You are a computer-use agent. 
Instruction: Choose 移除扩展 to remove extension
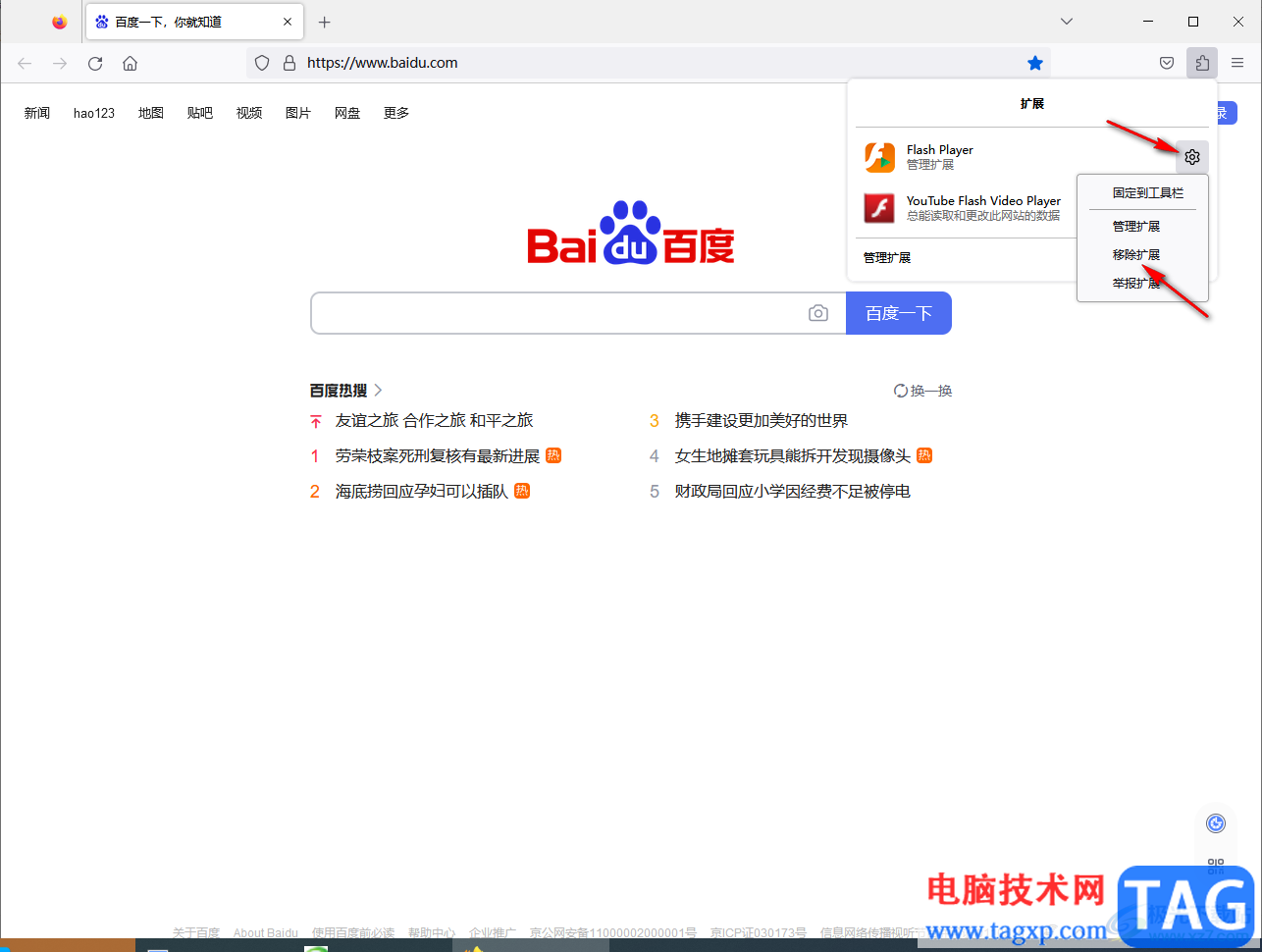tap(1135, 255)
